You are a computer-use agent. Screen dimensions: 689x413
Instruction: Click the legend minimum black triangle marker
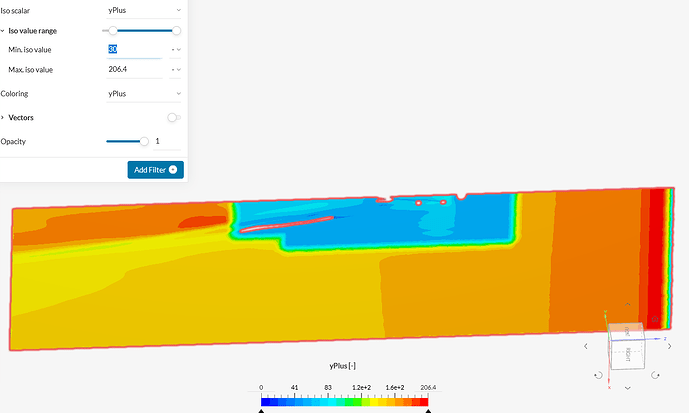261,411
